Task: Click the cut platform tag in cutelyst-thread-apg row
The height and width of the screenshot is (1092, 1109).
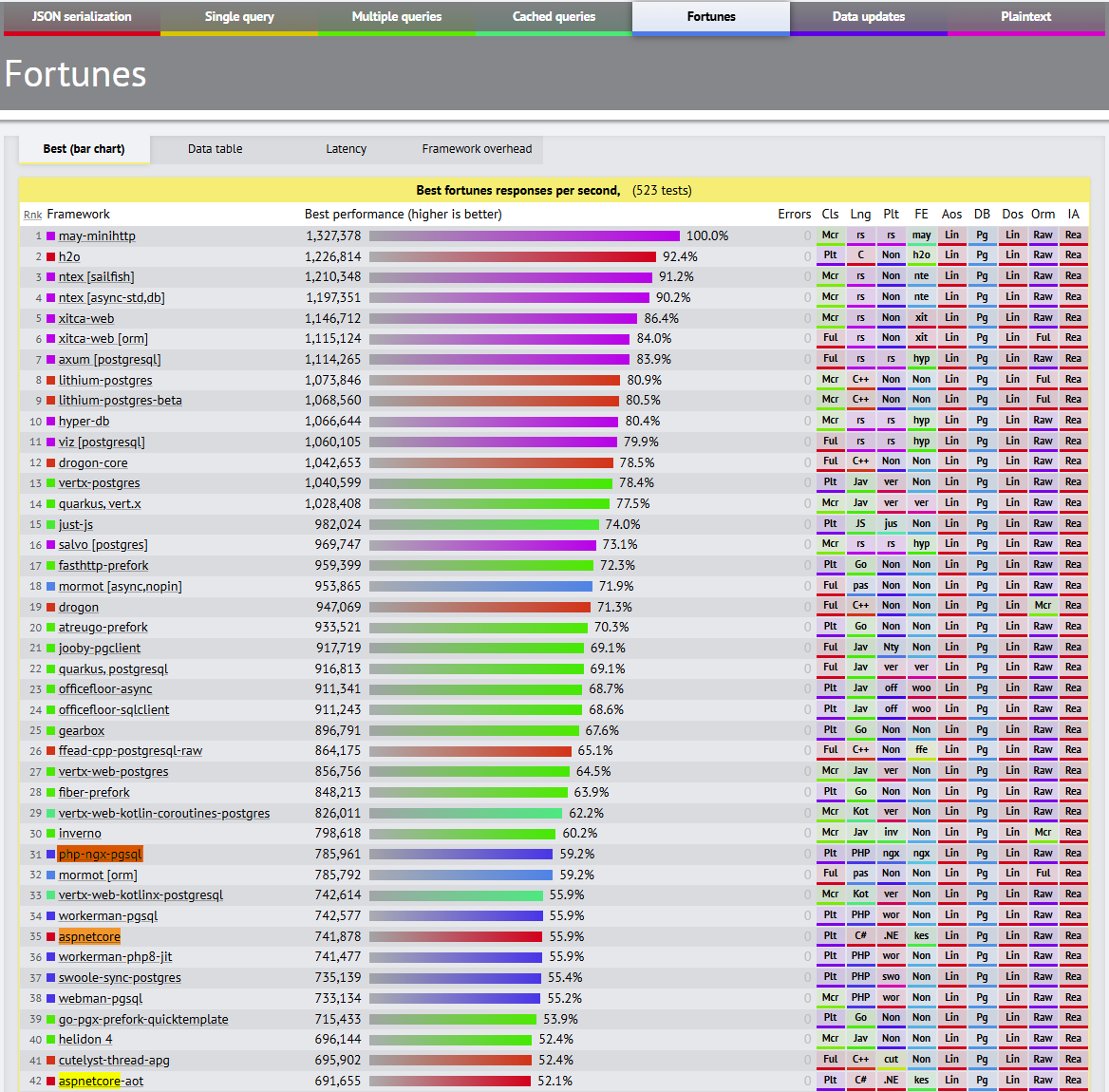Action: pos(892,1060)
